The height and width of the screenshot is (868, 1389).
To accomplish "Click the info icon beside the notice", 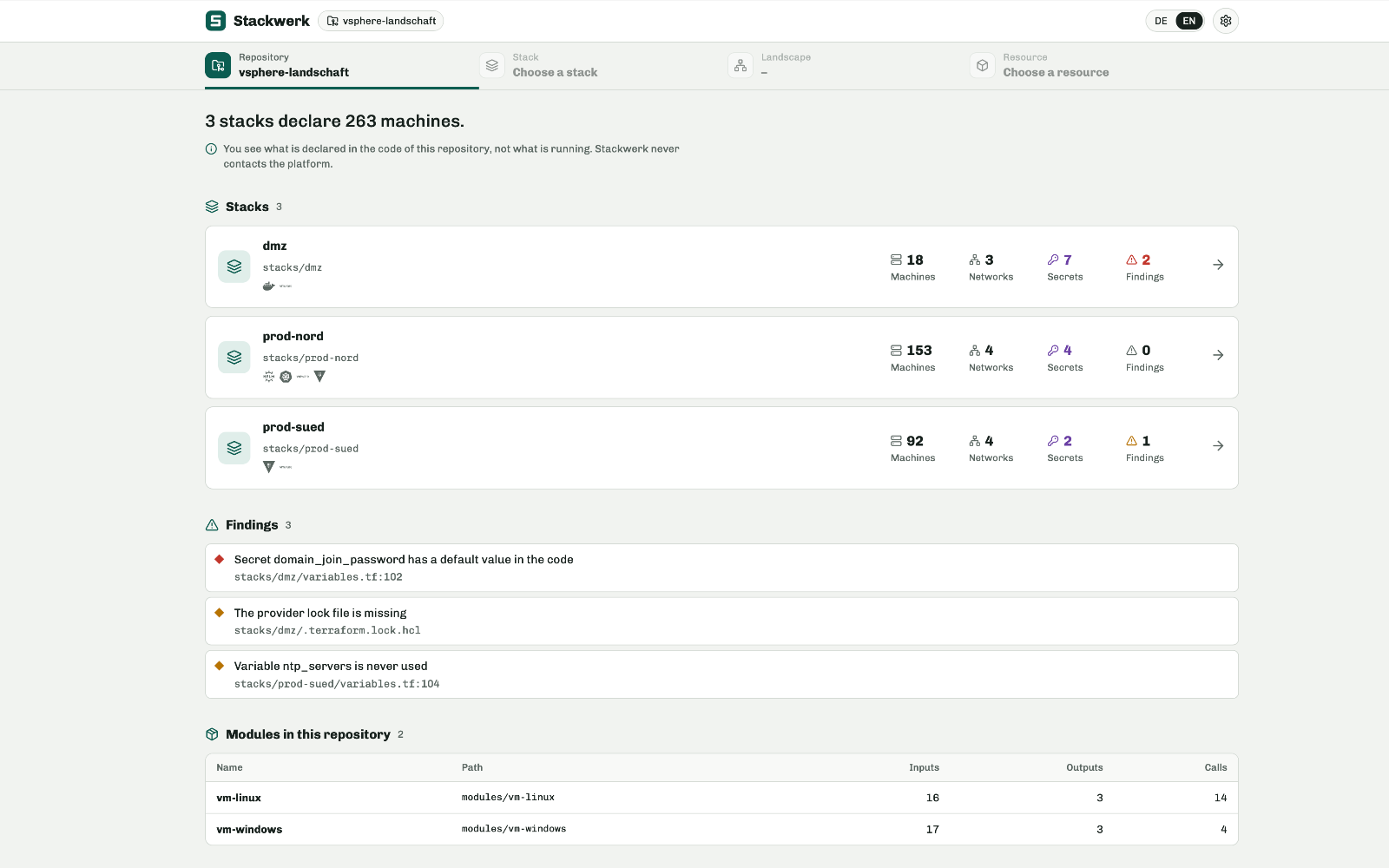I will coord(211,149).
